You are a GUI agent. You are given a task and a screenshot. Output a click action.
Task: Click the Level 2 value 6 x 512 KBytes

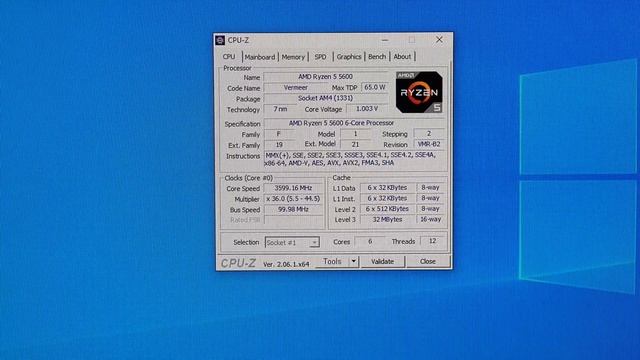tap(387, 209)
